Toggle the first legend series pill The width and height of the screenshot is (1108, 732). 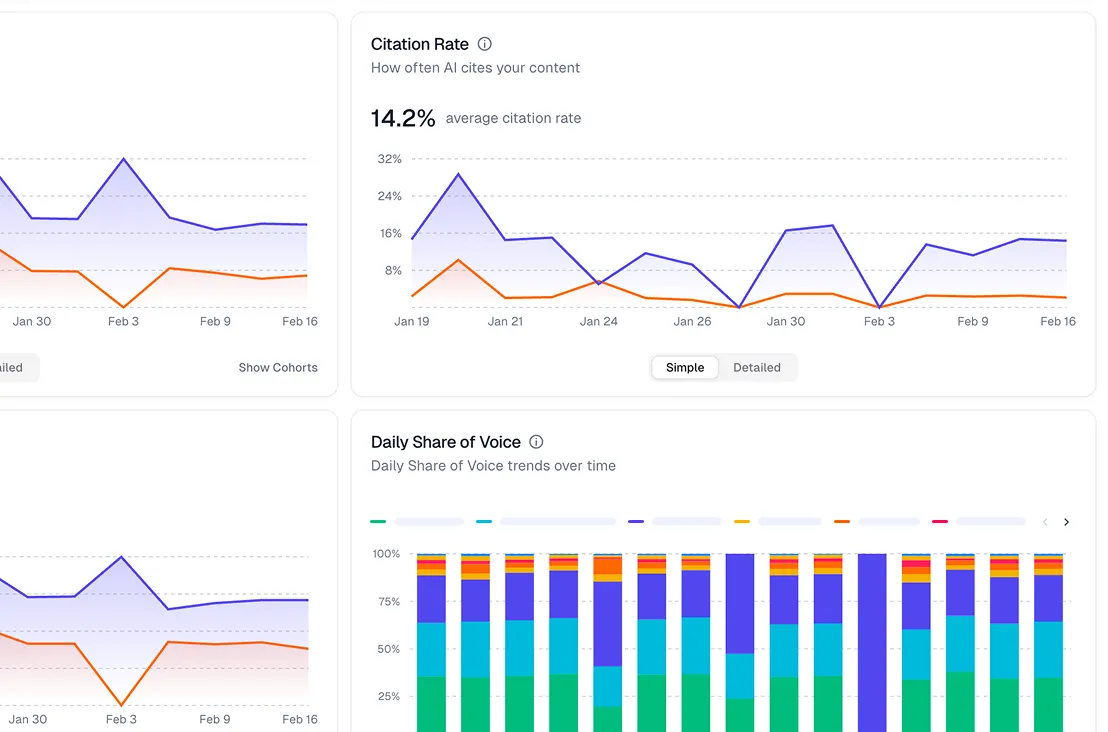(x=428, y=521)
